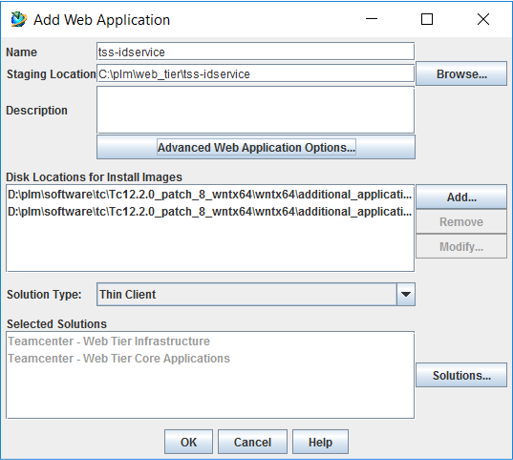Viewport: 513px width, 460px height.
Task: Cancel the Add Web Application dialog
Action: 253,442
